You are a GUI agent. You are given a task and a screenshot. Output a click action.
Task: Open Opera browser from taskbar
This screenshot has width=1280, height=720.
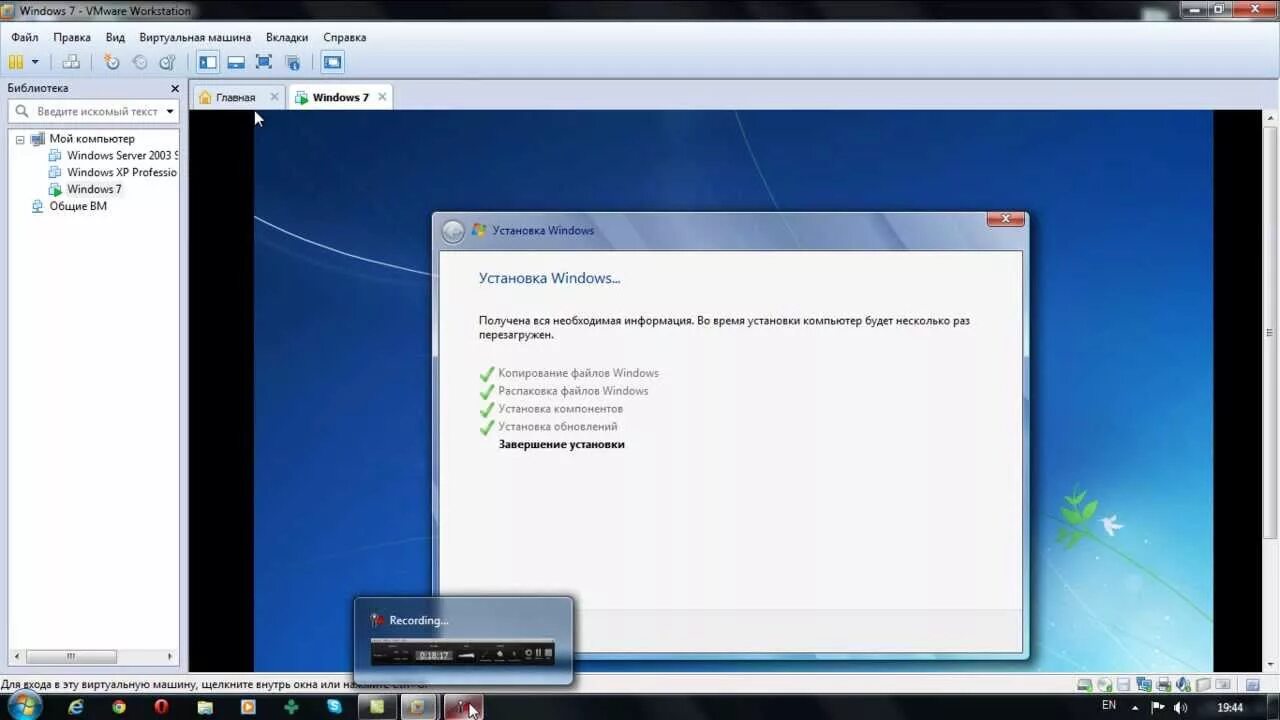pos(162,706)
